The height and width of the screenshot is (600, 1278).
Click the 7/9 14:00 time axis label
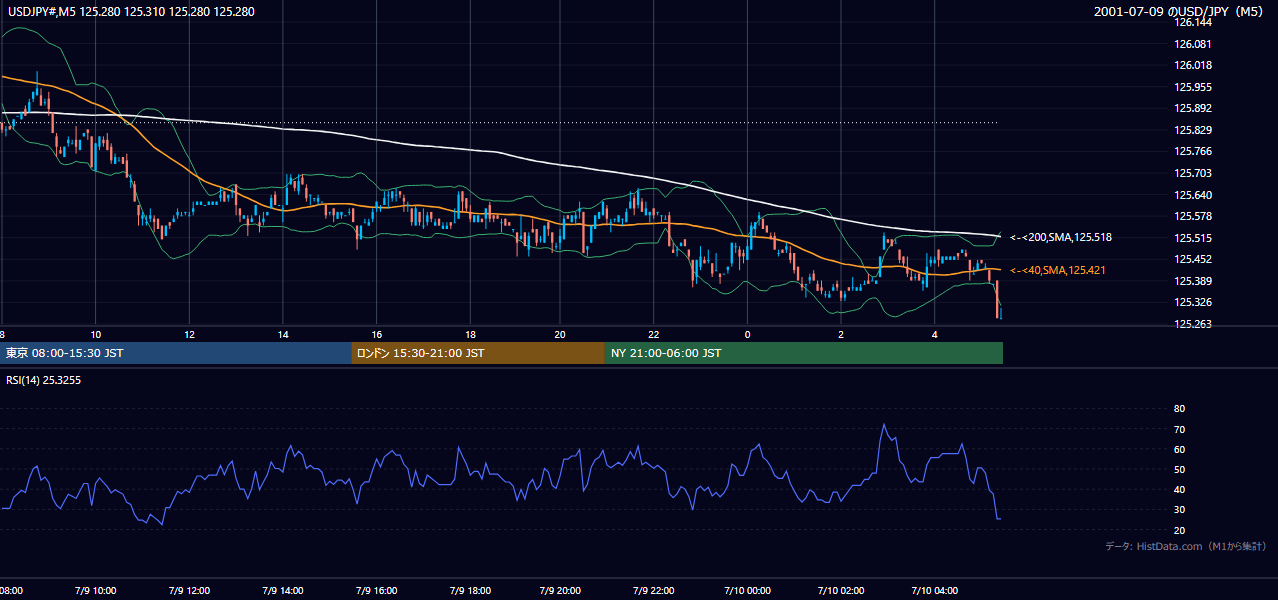click(x=281, y=591)
